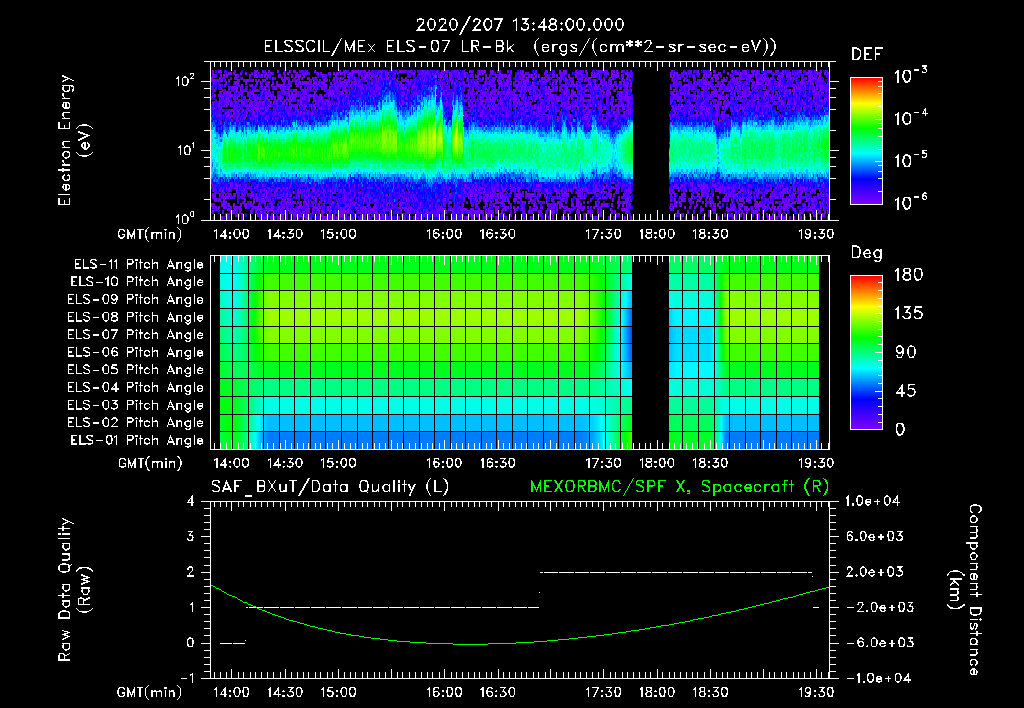Click the DEF label above color bar
1024x708 pixels.
(x=867, y=55)
